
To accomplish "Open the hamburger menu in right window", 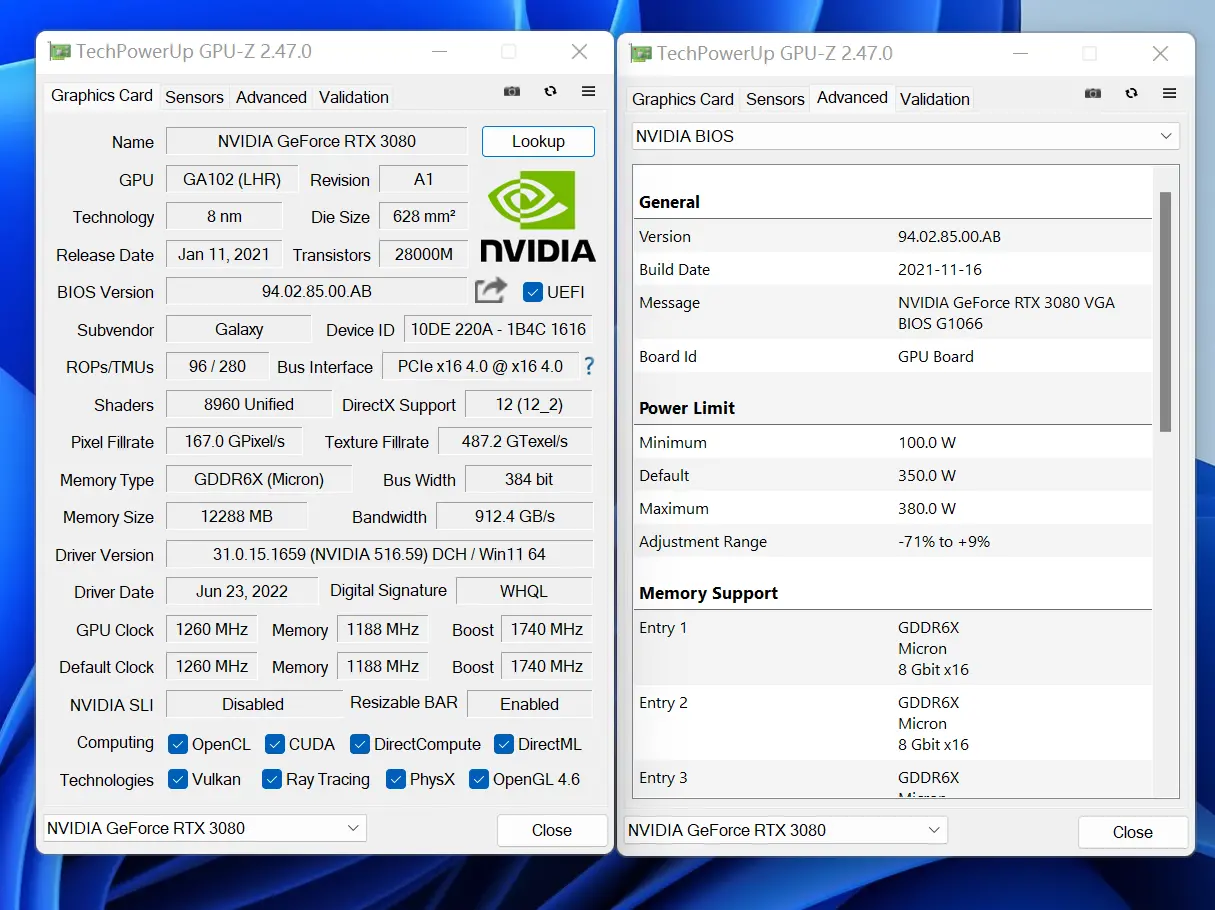I will 1169,93.
